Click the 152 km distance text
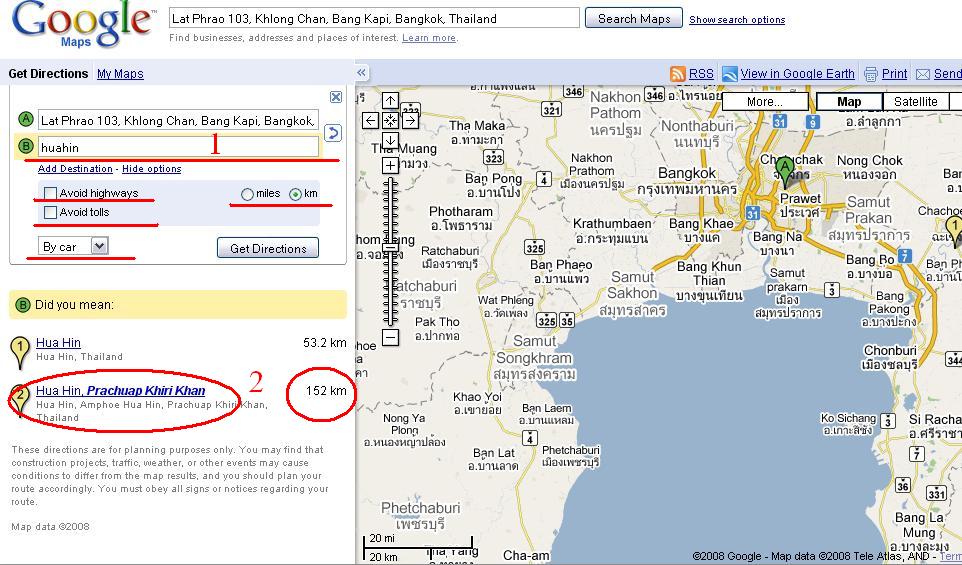962x565 pixels. coord(326,391)
